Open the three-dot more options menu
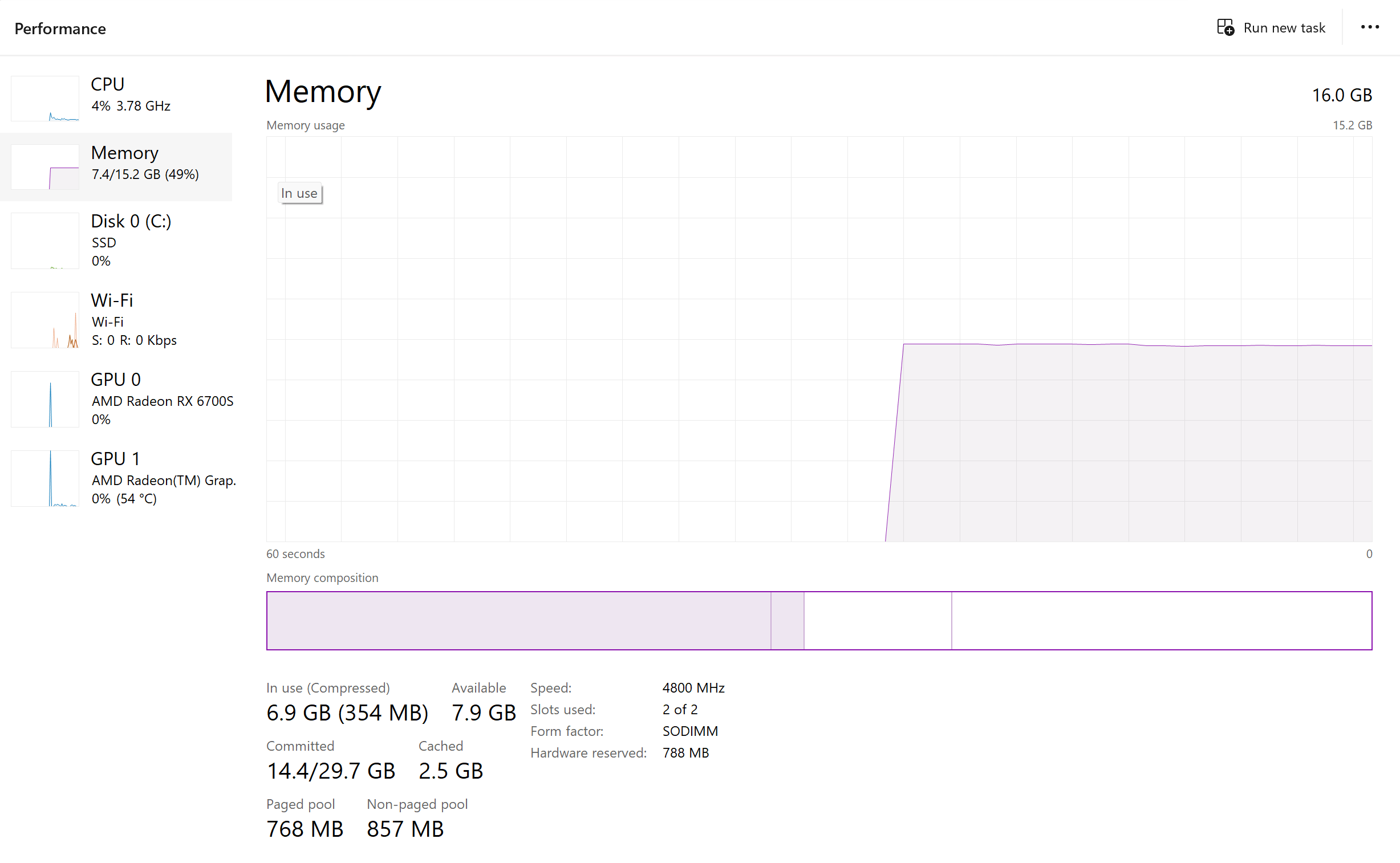 [x=1370, y=27]
